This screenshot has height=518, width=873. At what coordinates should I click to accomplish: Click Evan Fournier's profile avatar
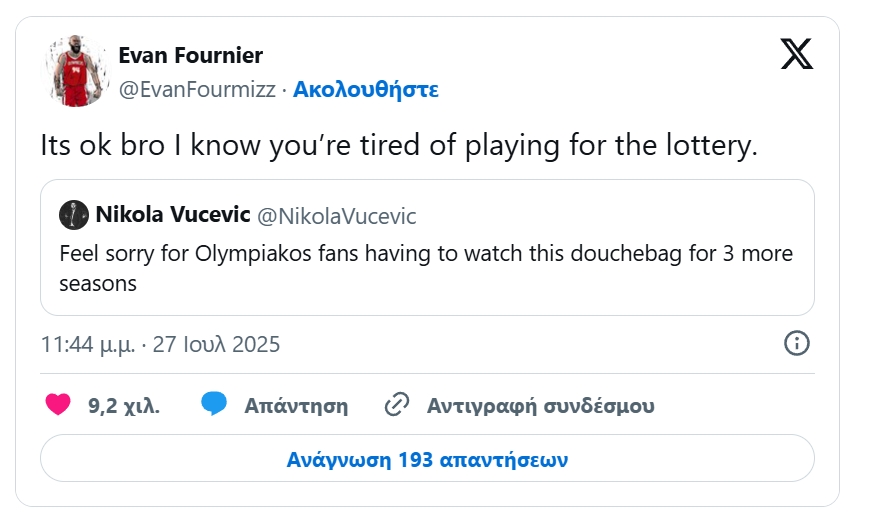pyautogui.click(x=74, y=73)
